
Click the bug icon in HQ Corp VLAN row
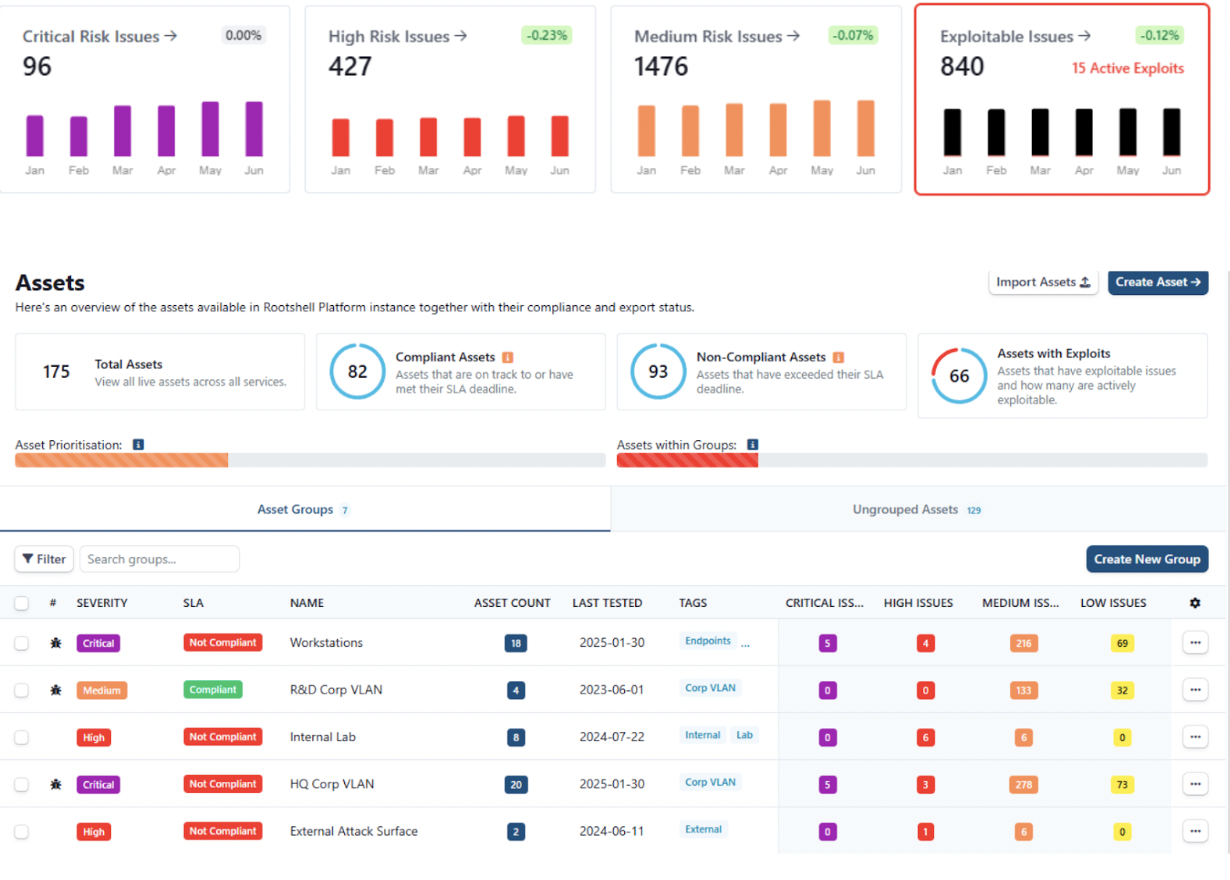55,785
